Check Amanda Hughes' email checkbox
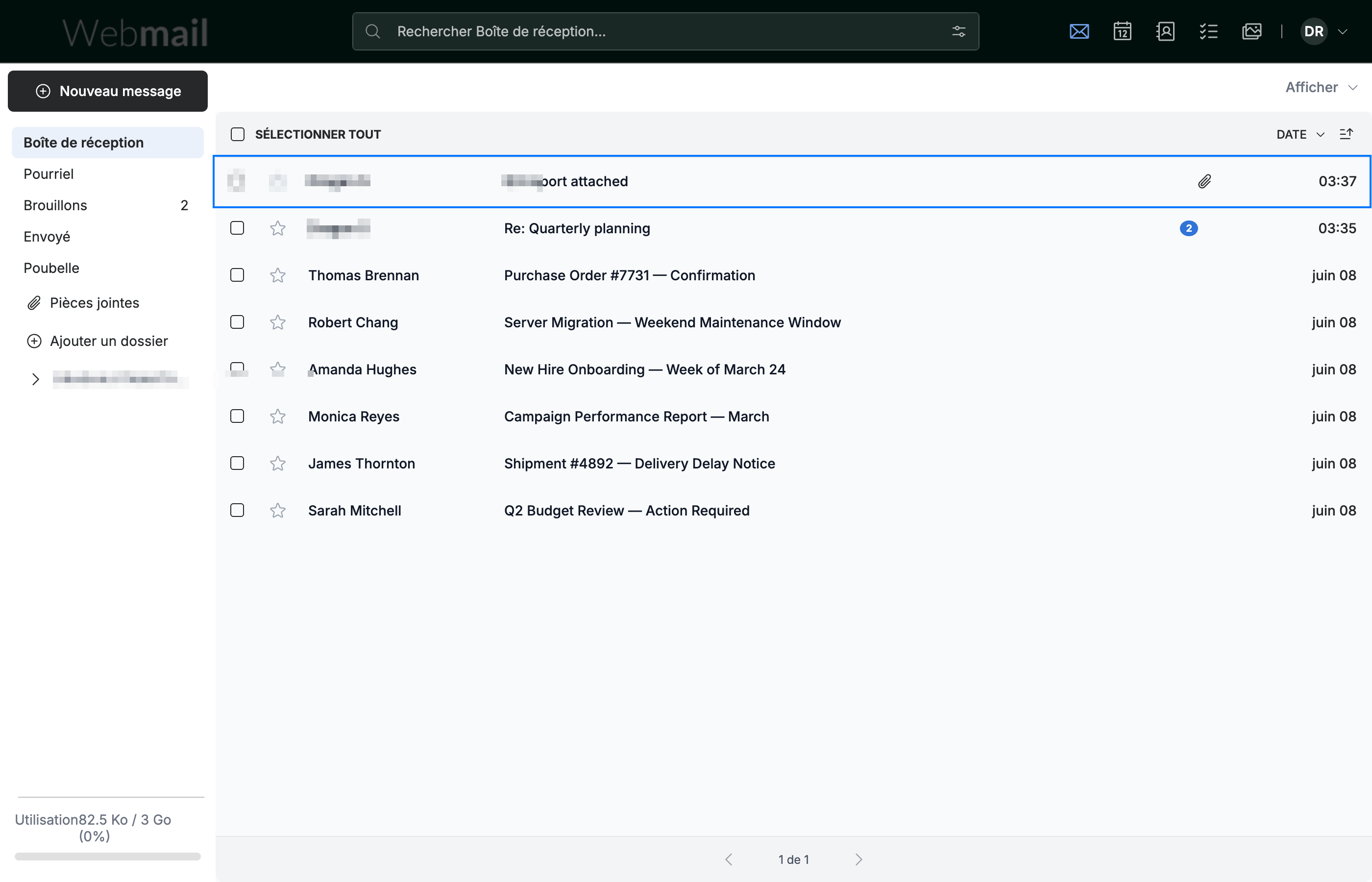 click(237, 369)
